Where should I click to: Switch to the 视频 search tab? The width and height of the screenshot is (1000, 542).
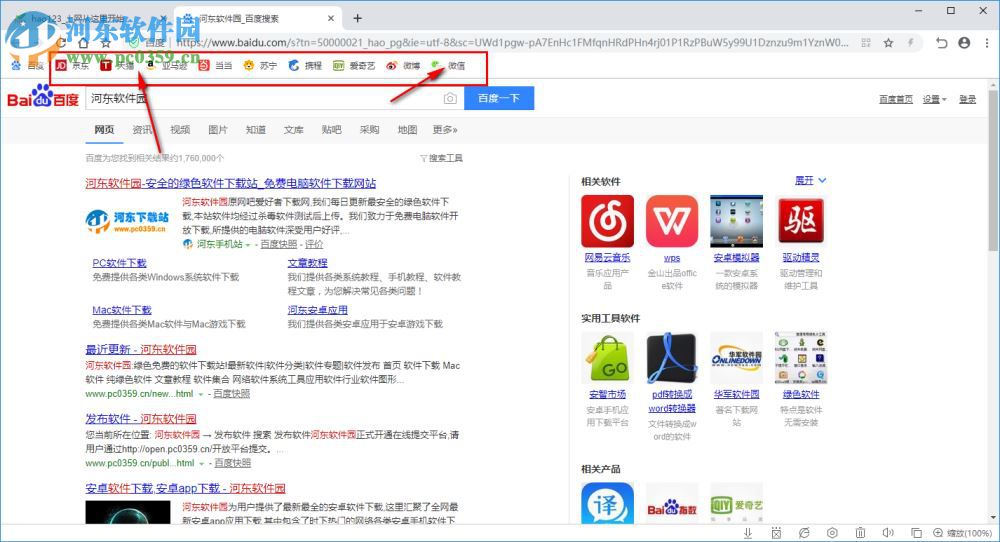(x=180, y=129)
